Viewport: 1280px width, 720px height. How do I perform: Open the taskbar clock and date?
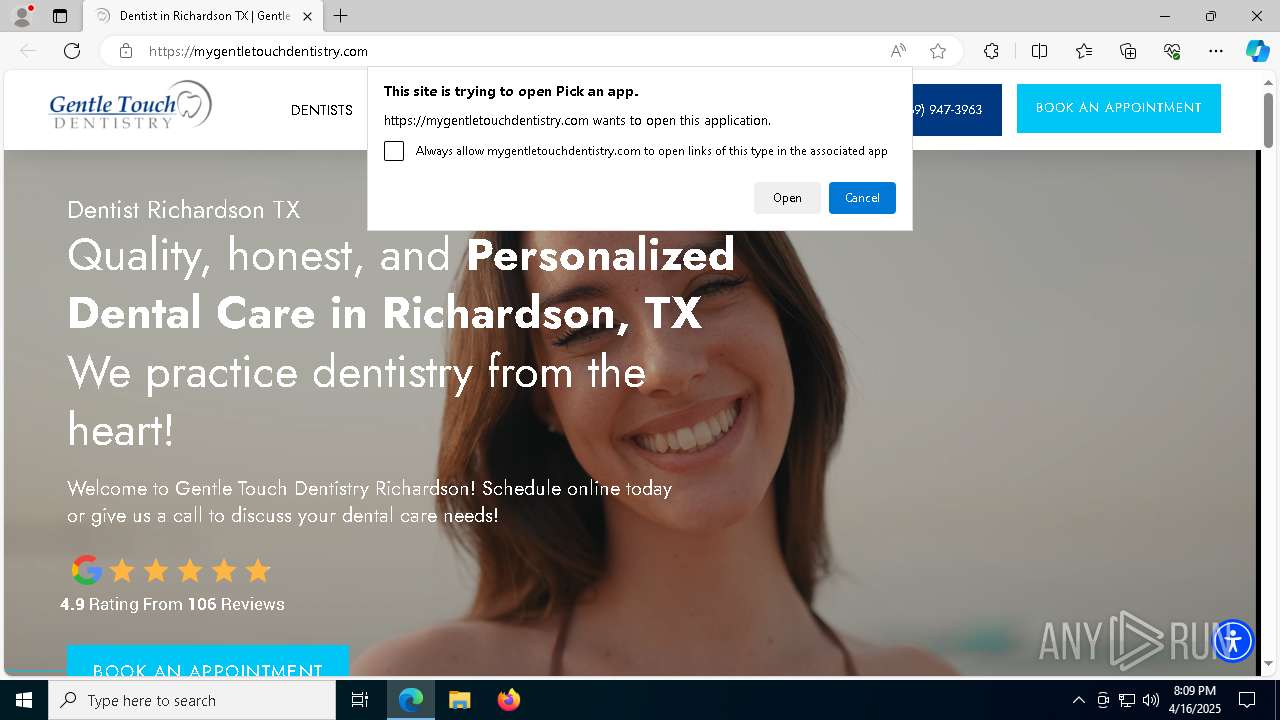pos(1195,700)
